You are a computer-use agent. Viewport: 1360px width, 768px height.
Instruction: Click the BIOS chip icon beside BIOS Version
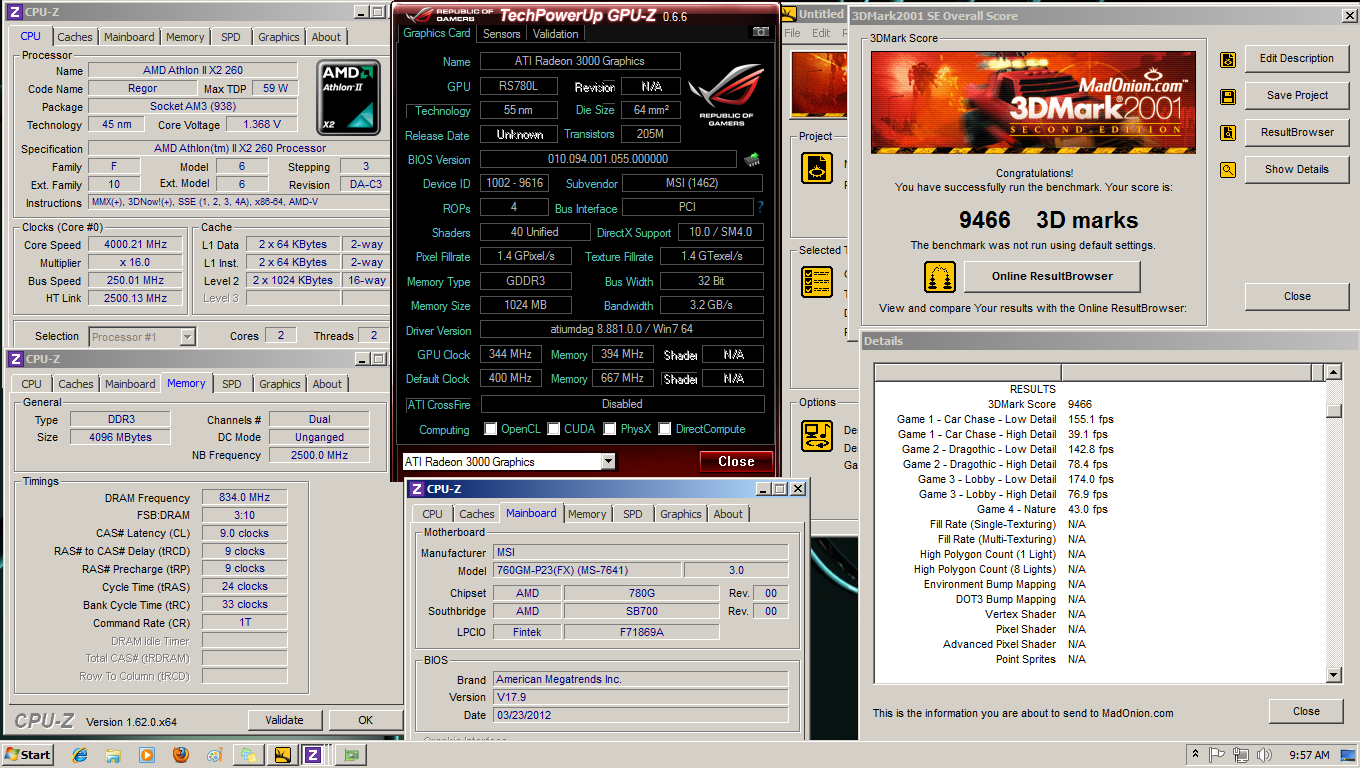tap(752, 159)
